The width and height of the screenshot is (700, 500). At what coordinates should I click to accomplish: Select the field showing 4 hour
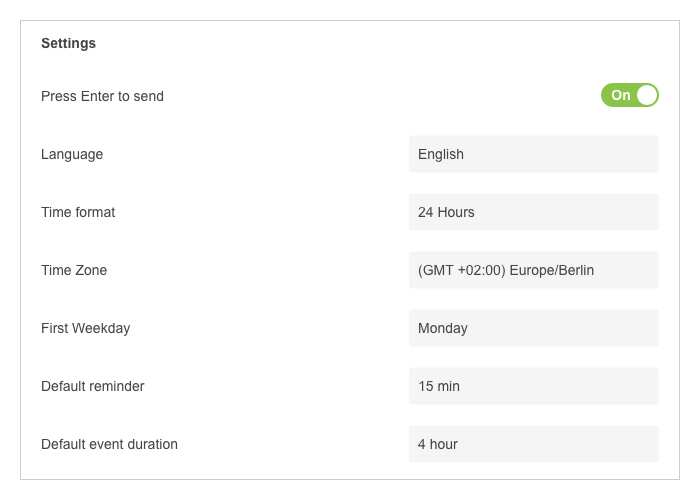[x=533, y=444]
